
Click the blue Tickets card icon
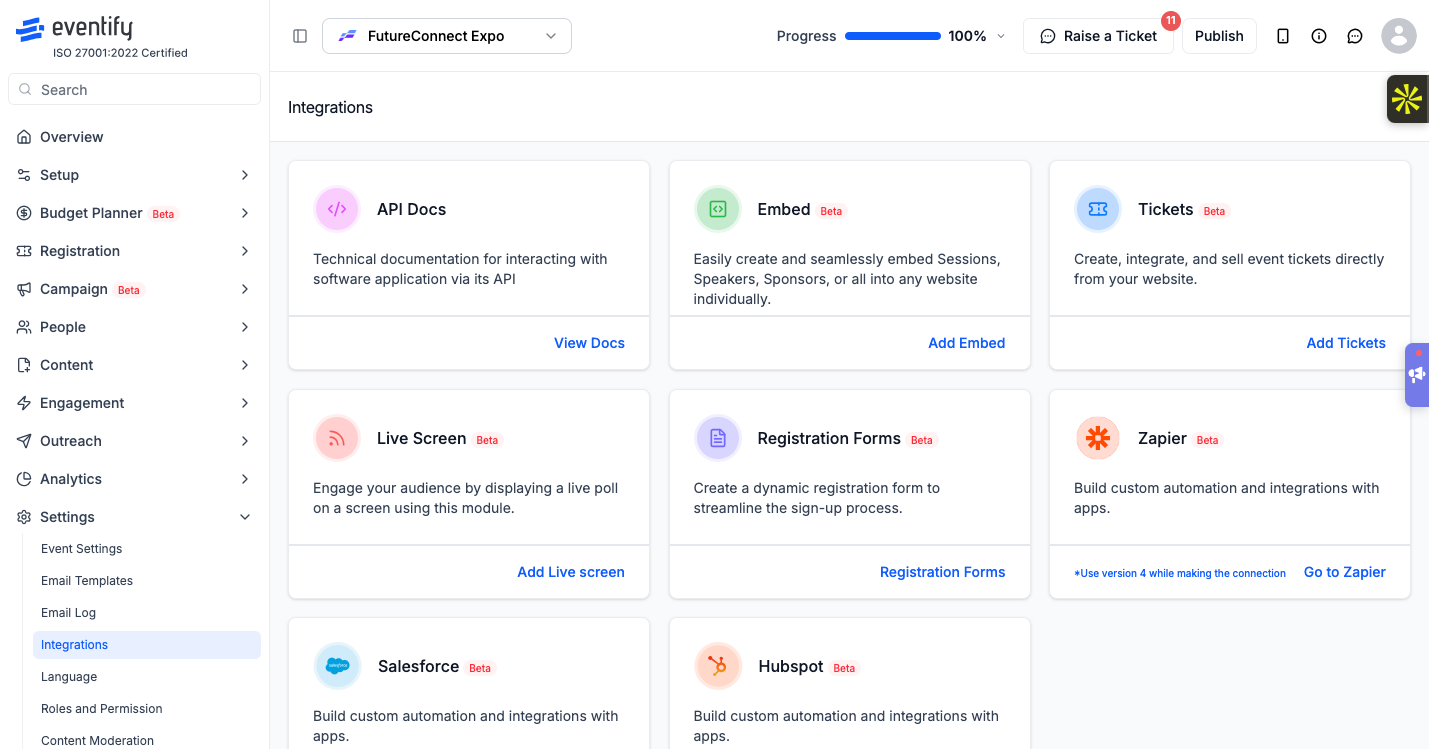pyautogui.click(x=1098, y=209)
